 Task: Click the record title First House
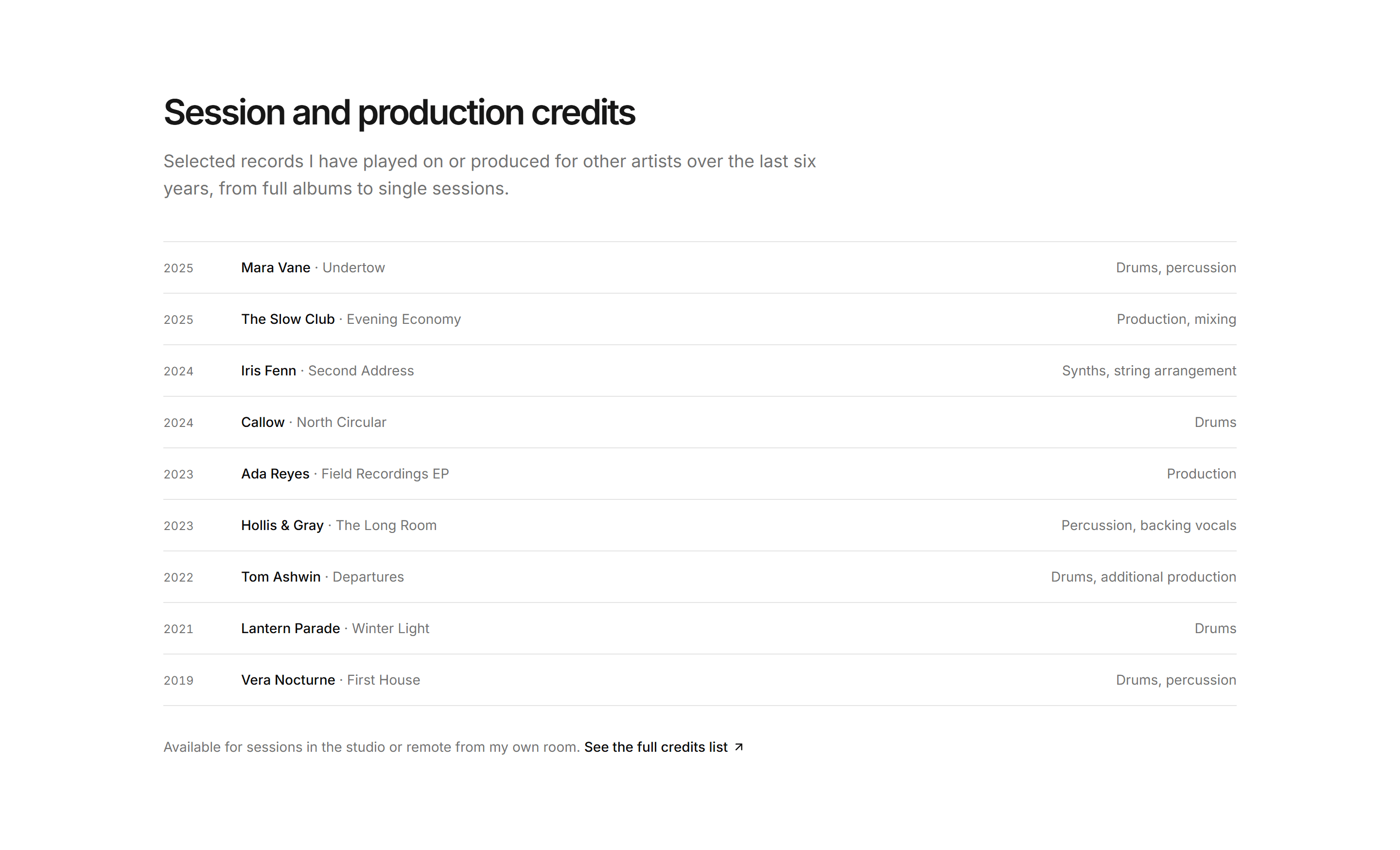pos(384,680)
